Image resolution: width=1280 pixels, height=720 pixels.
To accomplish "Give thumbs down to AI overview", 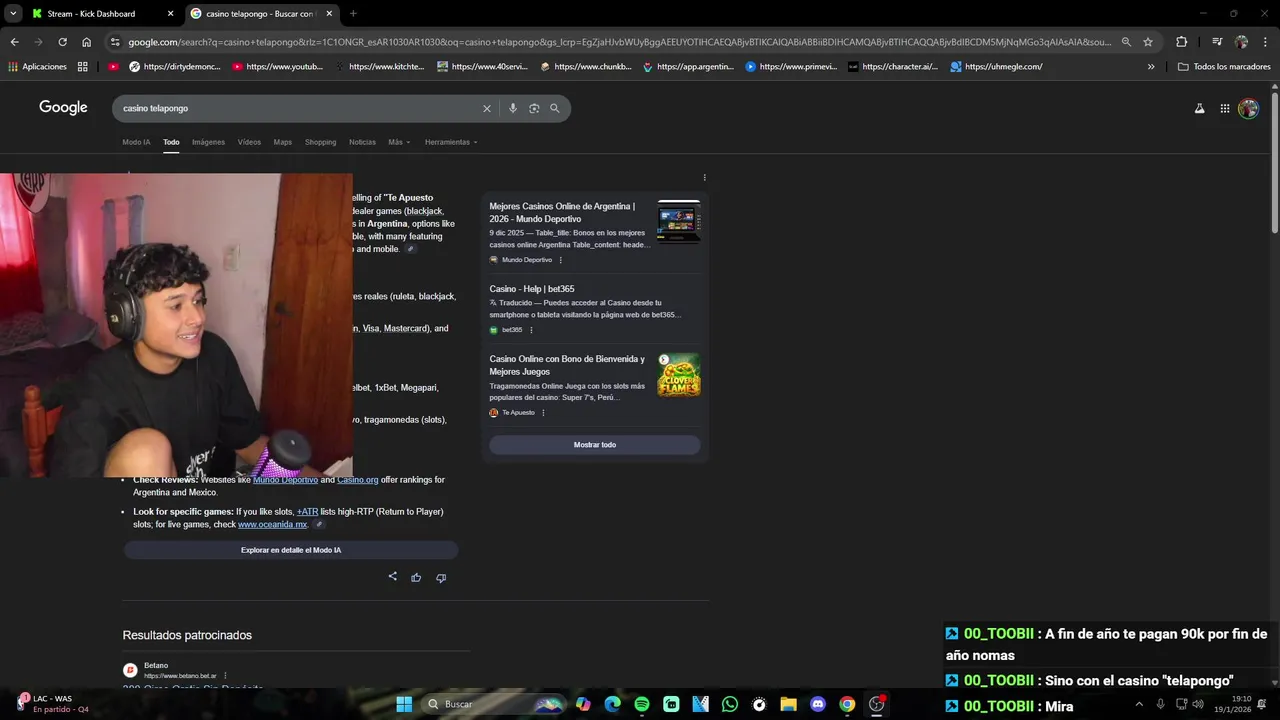I will [x=441, y=577].
